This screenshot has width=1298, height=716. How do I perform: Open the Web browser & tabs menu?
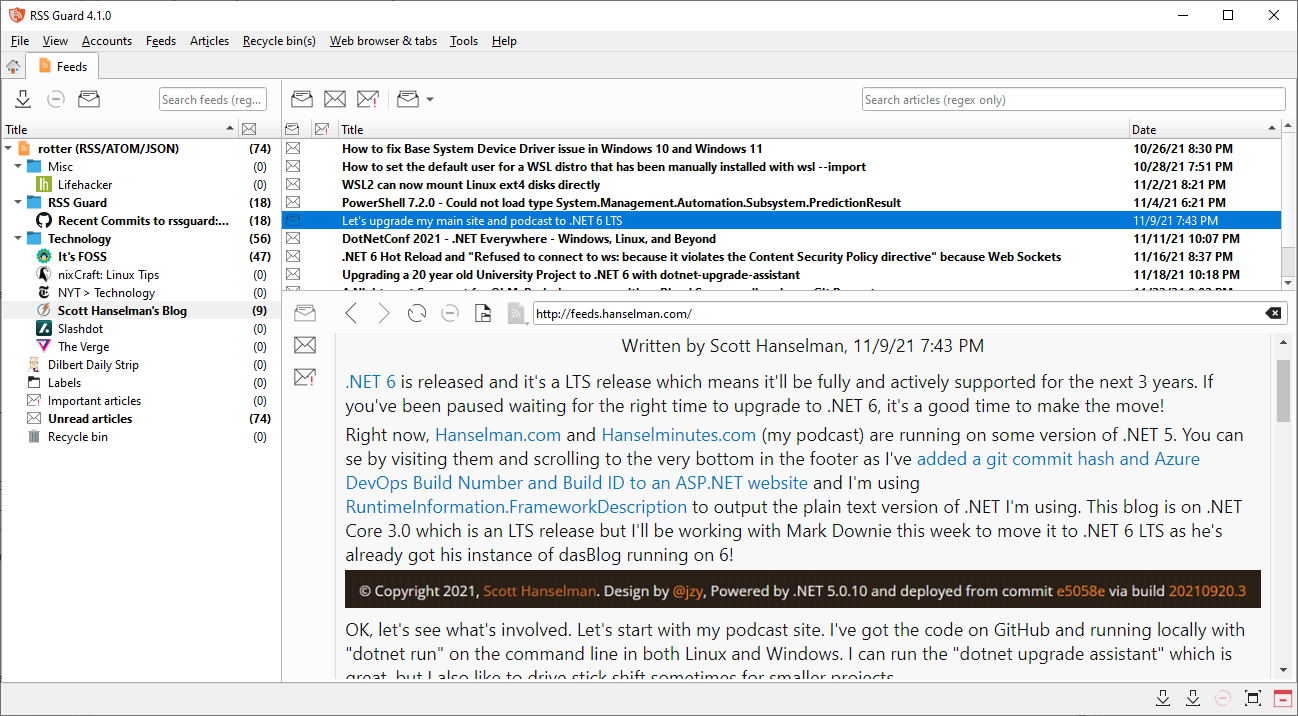(x=383, y=41)
